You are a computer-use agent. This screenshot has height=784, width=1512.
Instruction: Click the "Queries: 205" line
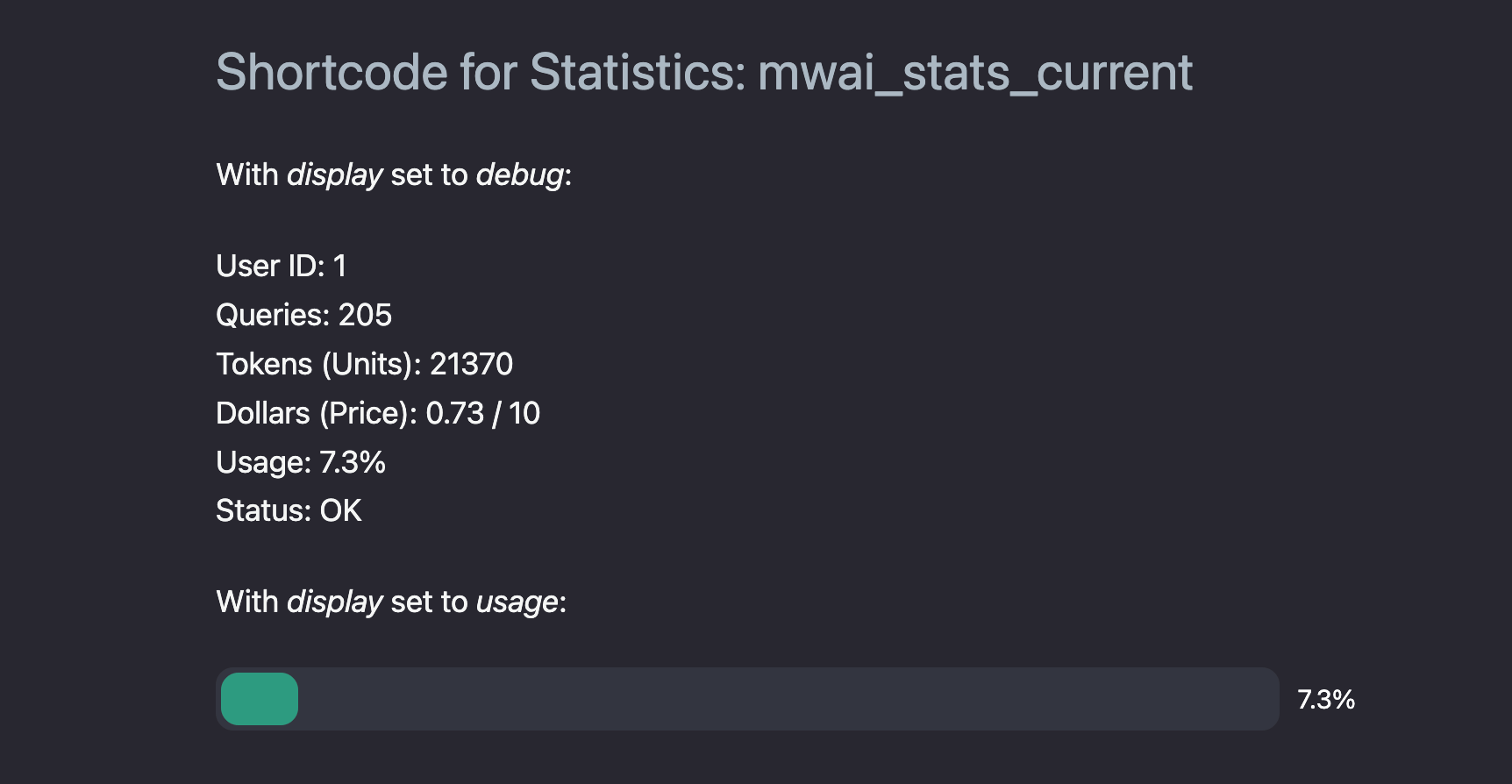tap(303, 315)
